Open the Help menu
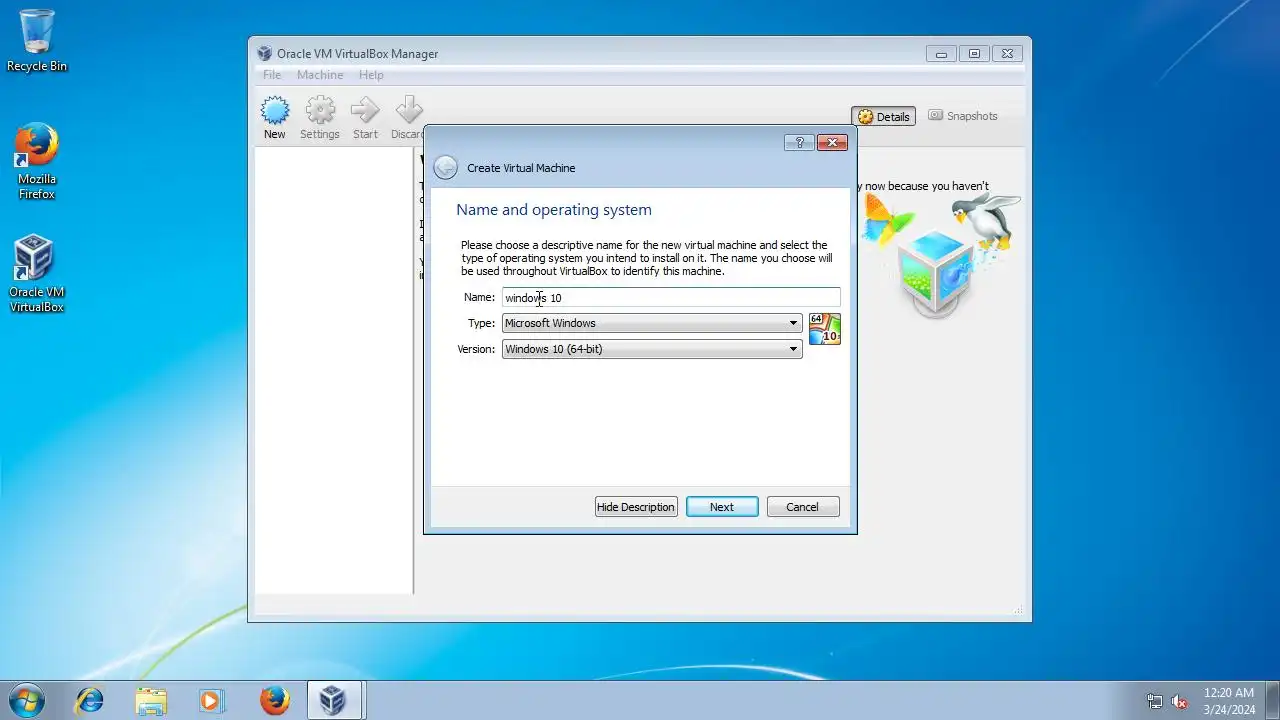This screenshot has width=1280, height=720. click(x=371, y=75)
